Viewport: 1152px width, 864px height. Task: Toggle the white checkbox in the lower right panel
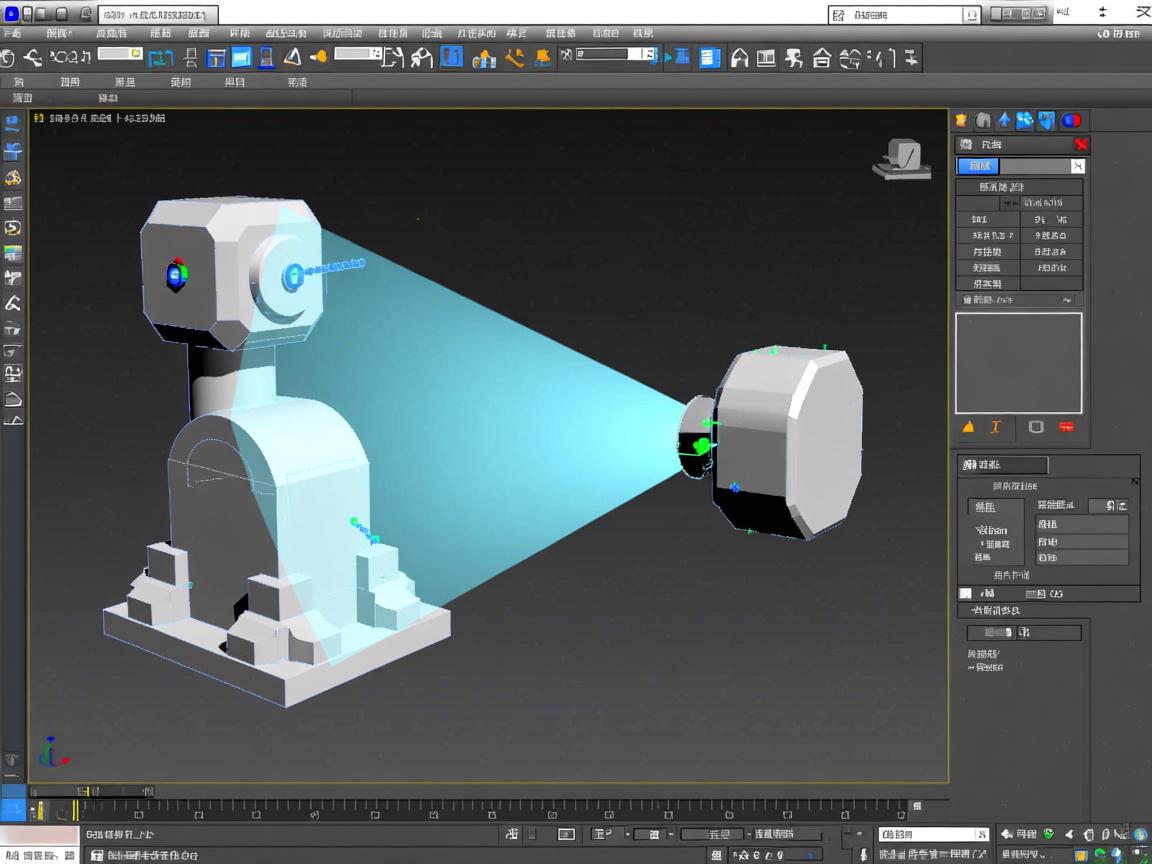pyautogui.click(x=965, y=593)
